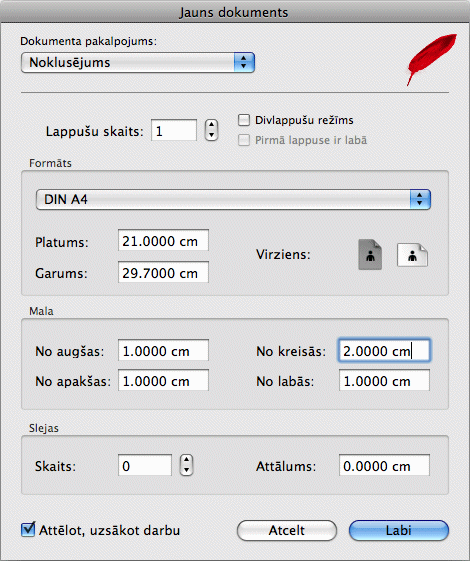The image size is (470, 561).
Task: Click the Attālums distance field
Action: coord(385,465)
